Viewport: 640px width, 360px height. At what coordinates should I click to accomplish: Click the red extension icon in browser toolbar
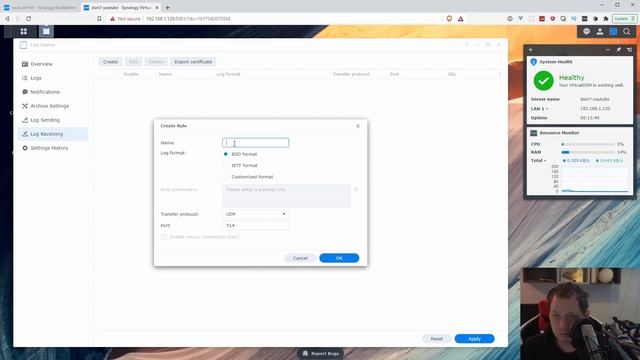coord(542,19)
